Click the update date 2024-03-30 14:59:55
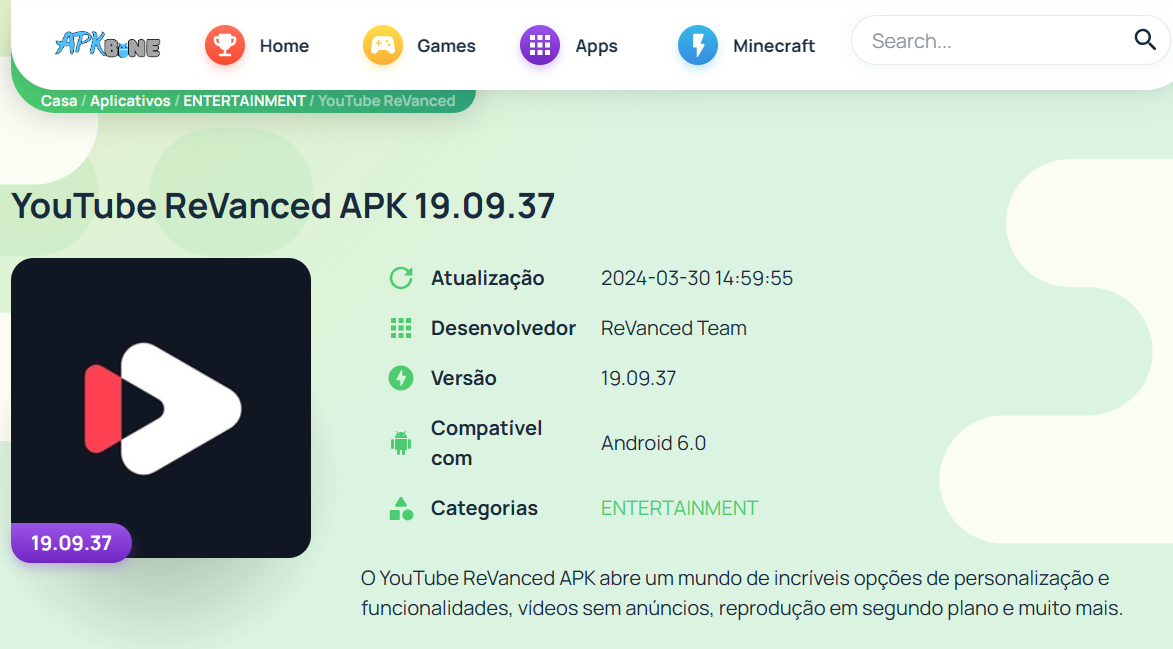The width and height of the screenshot is (1173, 649). click(x=696, y=278)
